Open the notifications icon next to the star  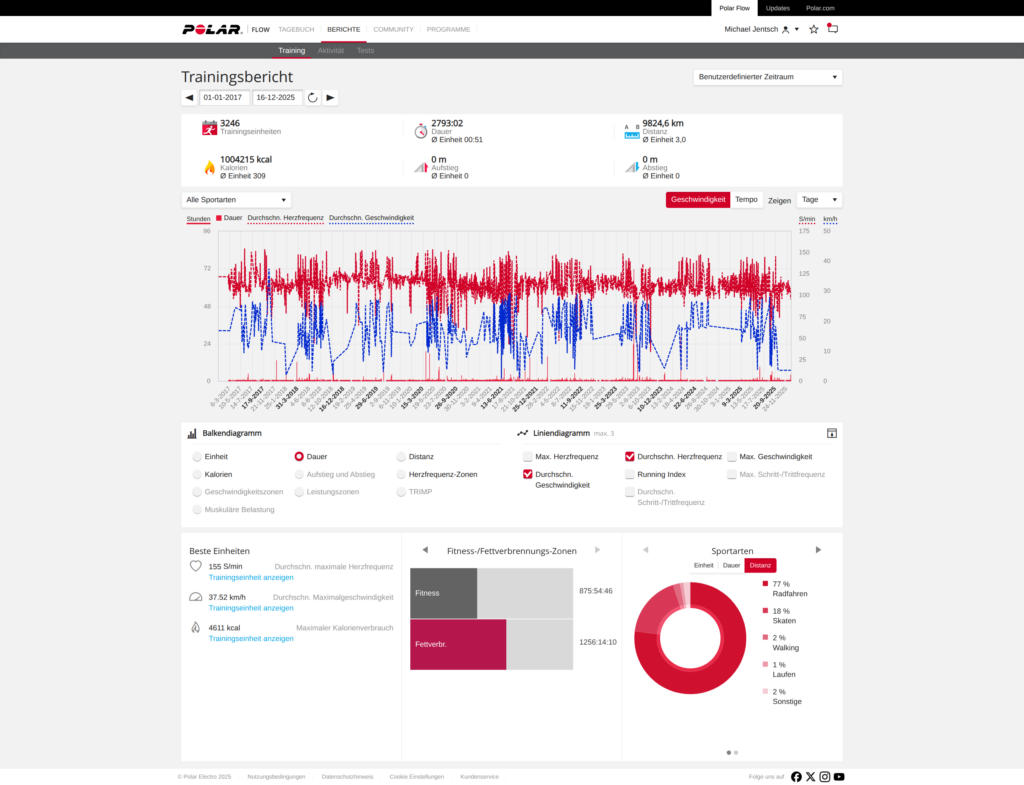pyautogui.click(x=832, y=29)
